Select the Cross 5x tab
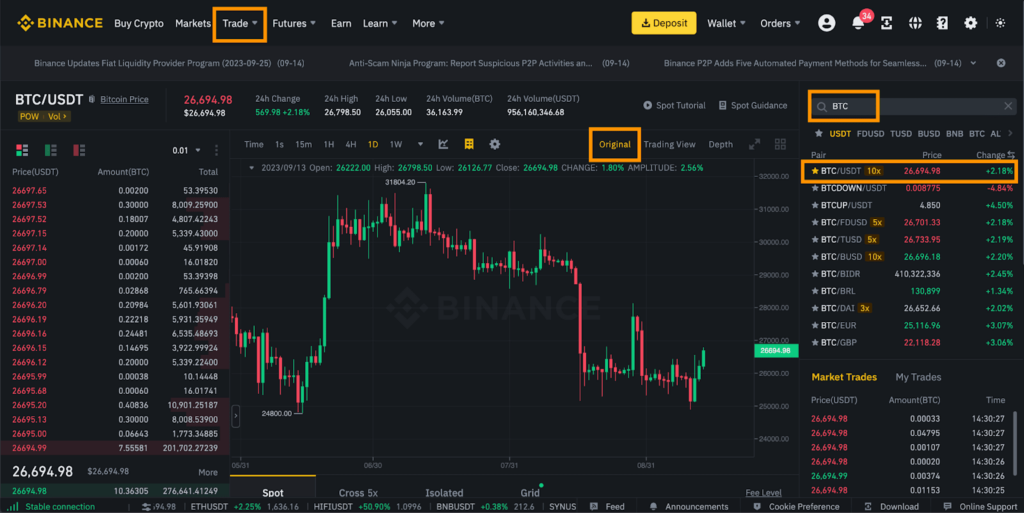The width and height of the screenshot is (1024, 513). (358, 493)
